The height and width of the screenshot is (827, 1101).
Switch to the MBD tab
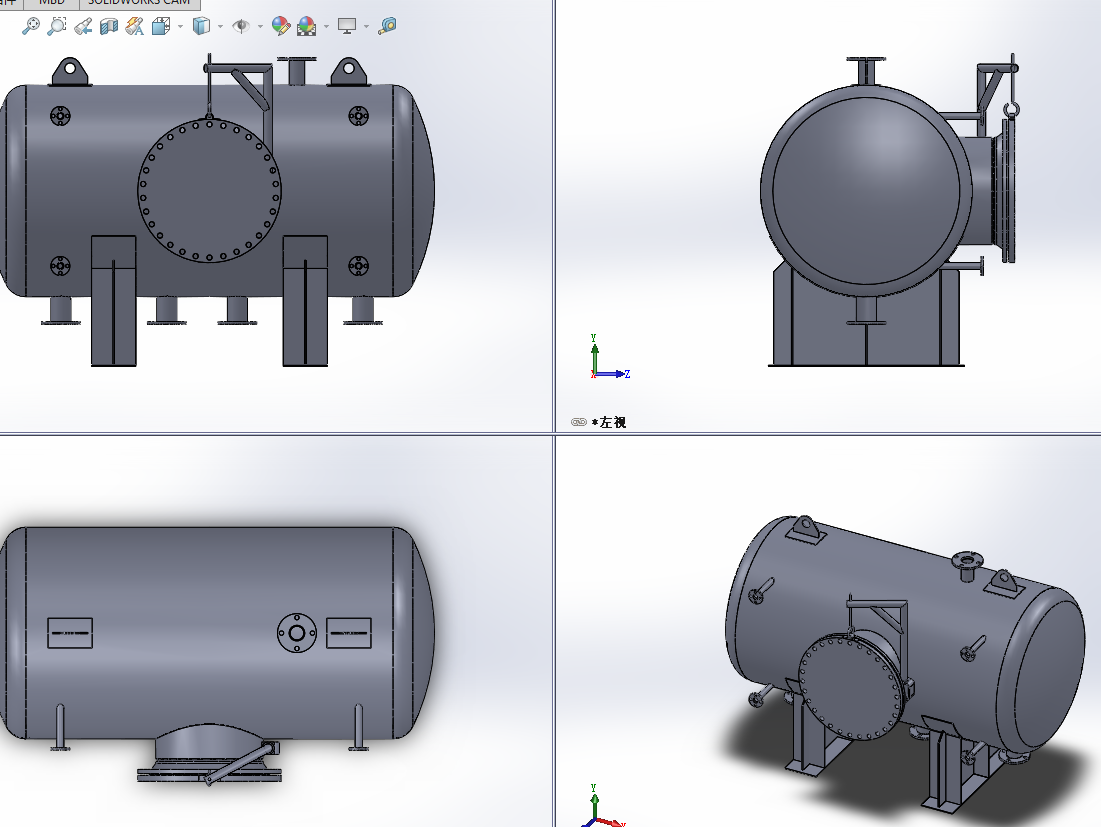click(51, 4)
